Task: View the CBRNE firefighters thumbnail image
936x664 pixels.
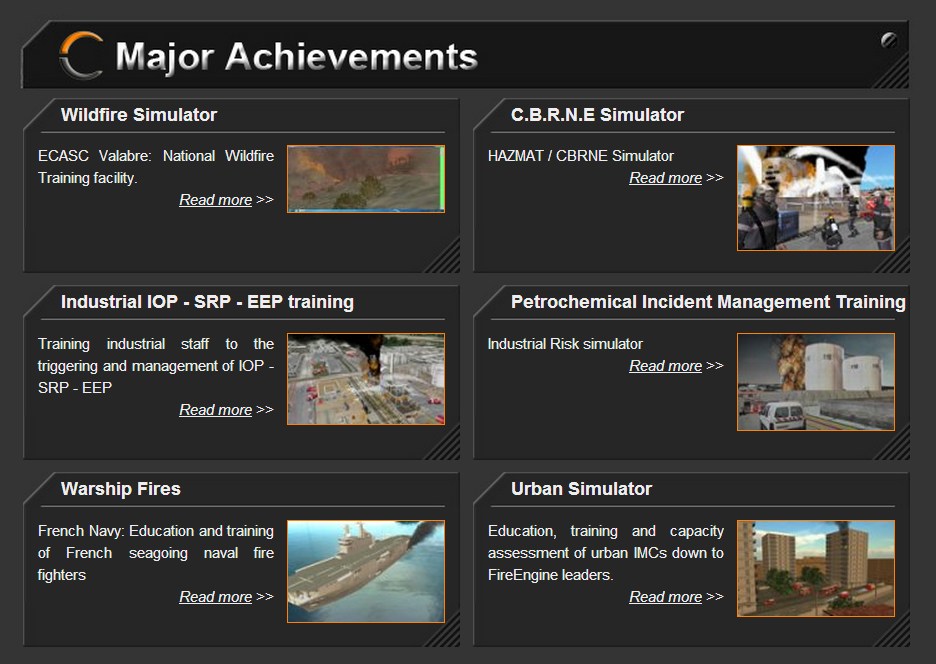Action: pos(816,198)
